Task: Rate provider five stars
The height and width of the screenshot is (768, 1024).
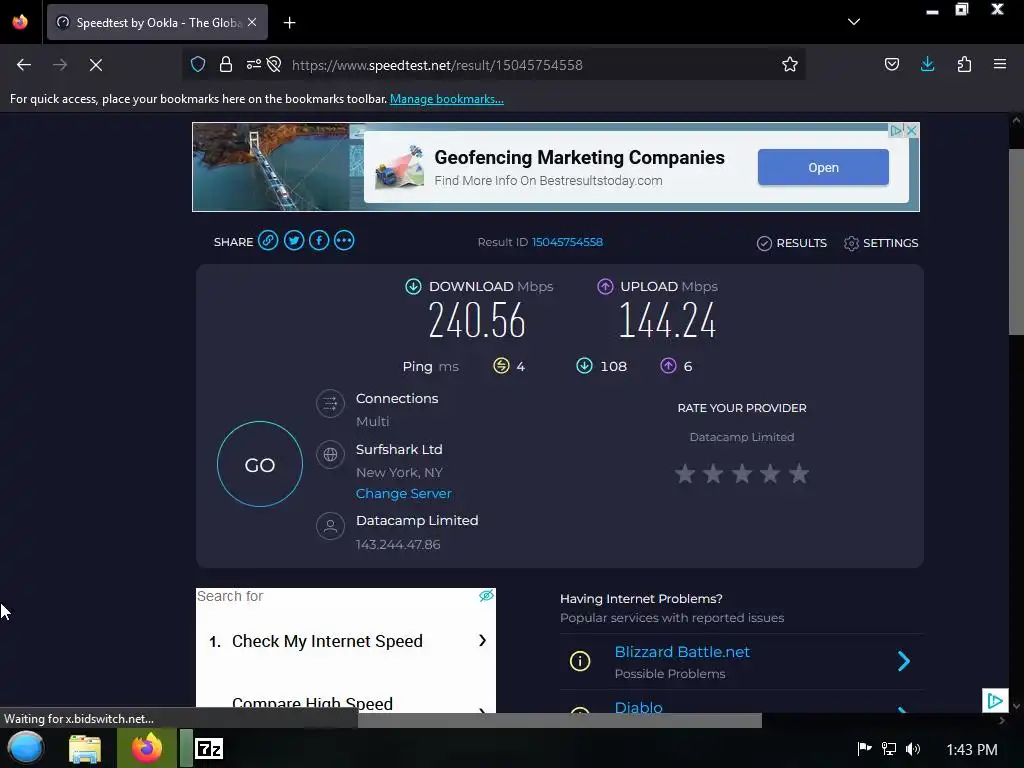Action: point(799,473)
